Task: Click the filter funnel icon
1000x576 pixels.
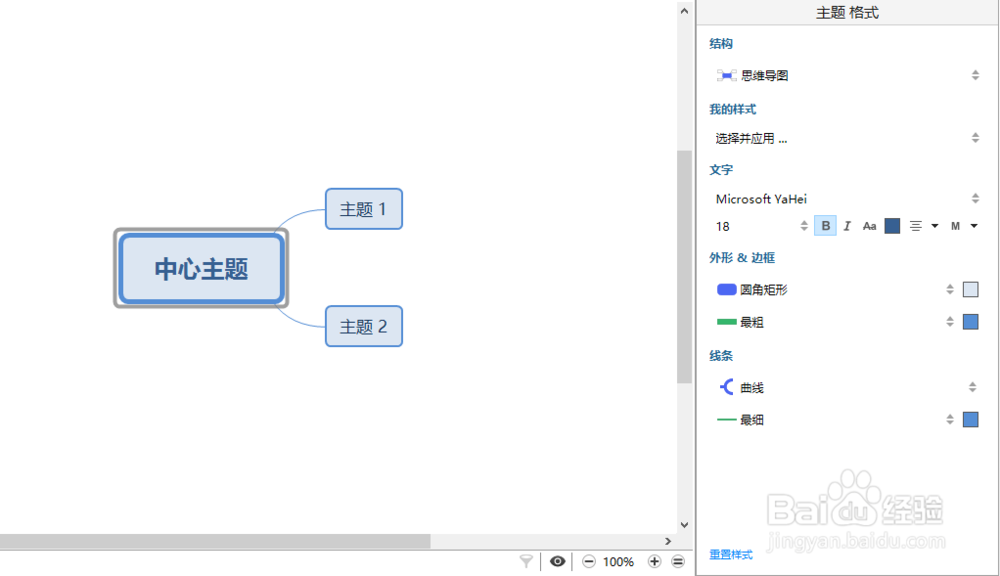Action: point(526,561)
